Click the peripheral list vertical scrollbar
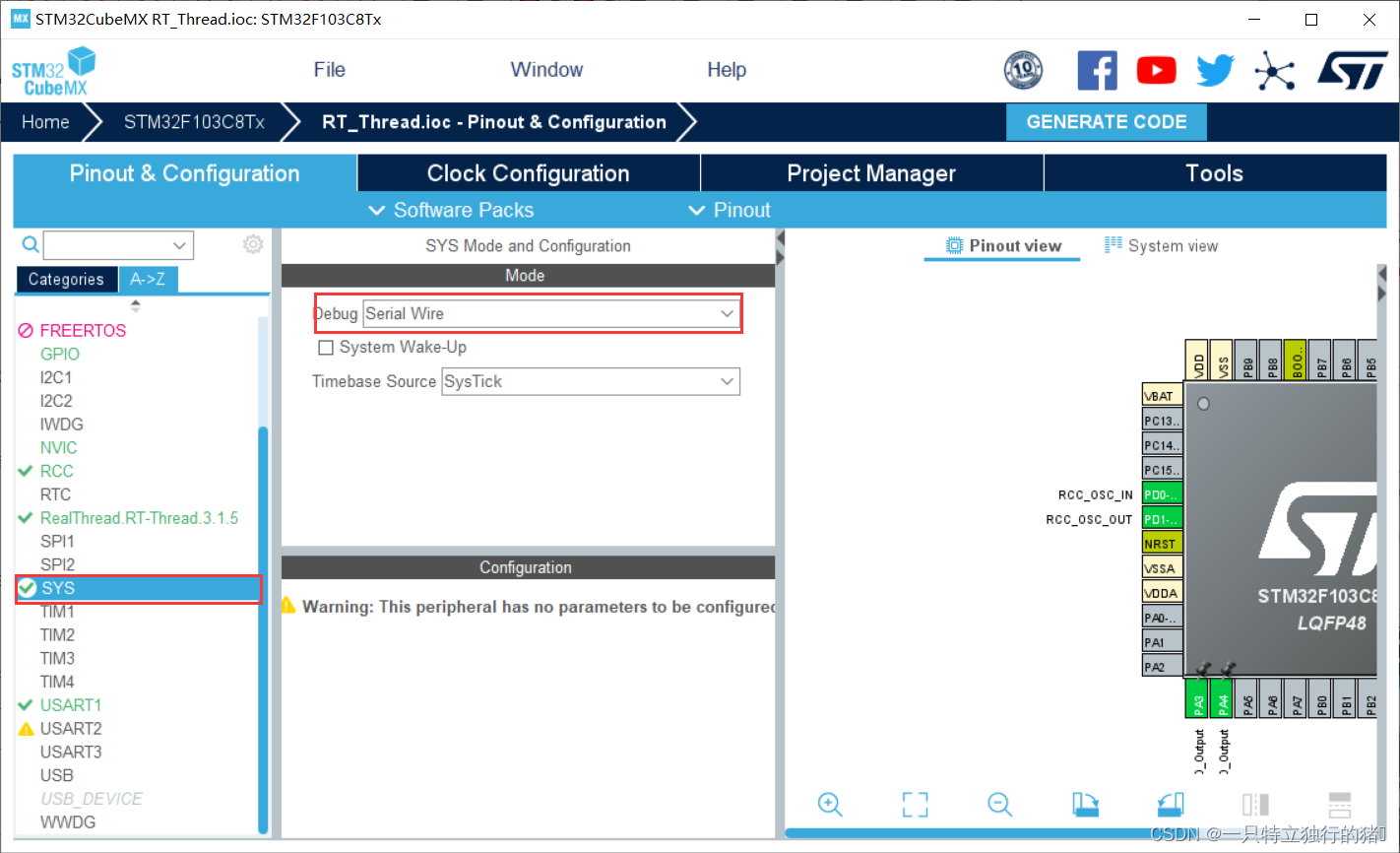 pyautogui.click(x=263, y=630)
